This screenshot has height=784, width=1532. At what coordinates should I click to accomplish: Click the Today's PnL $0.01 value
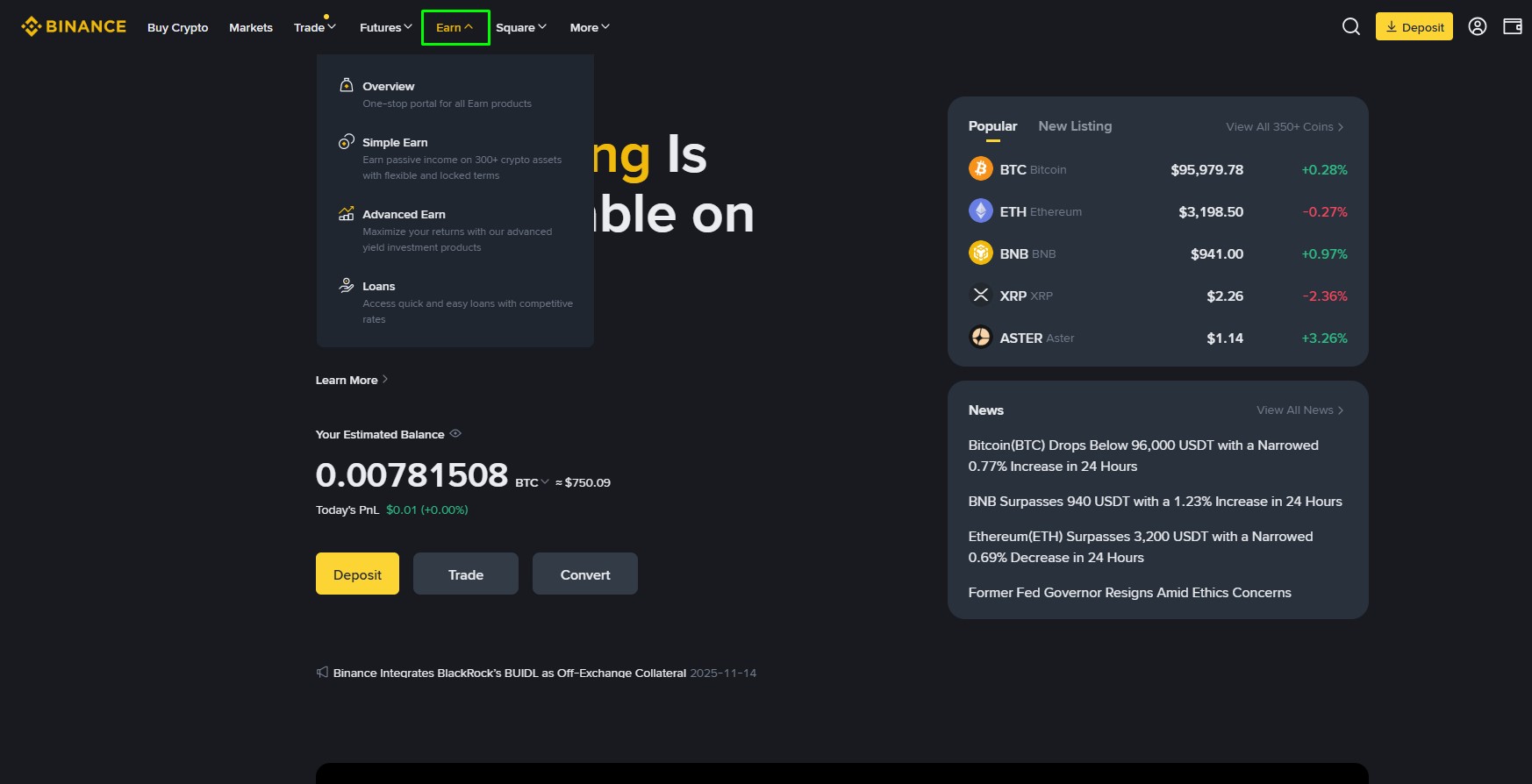(x=426, y=510)
